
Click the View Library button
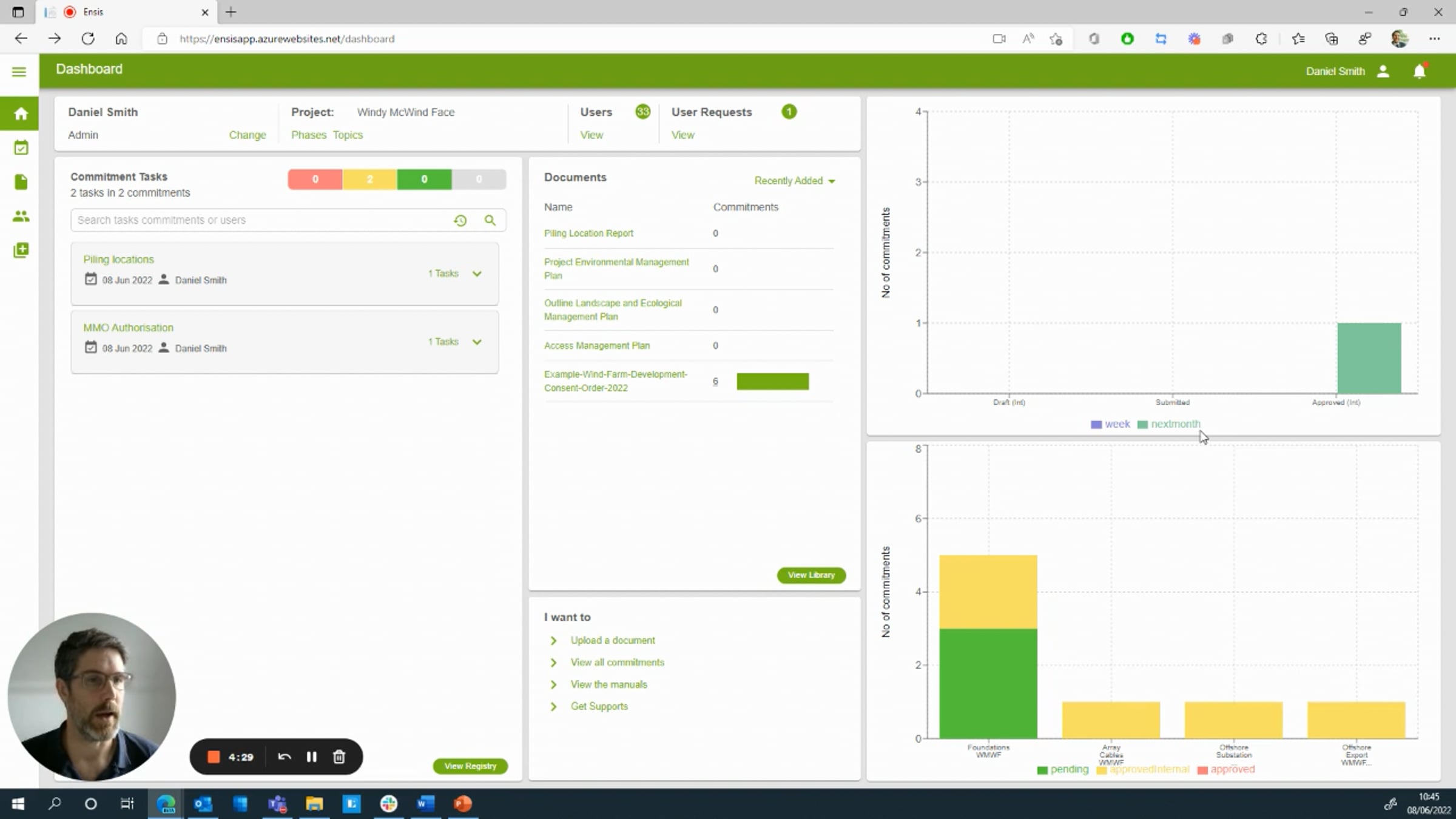811,575
